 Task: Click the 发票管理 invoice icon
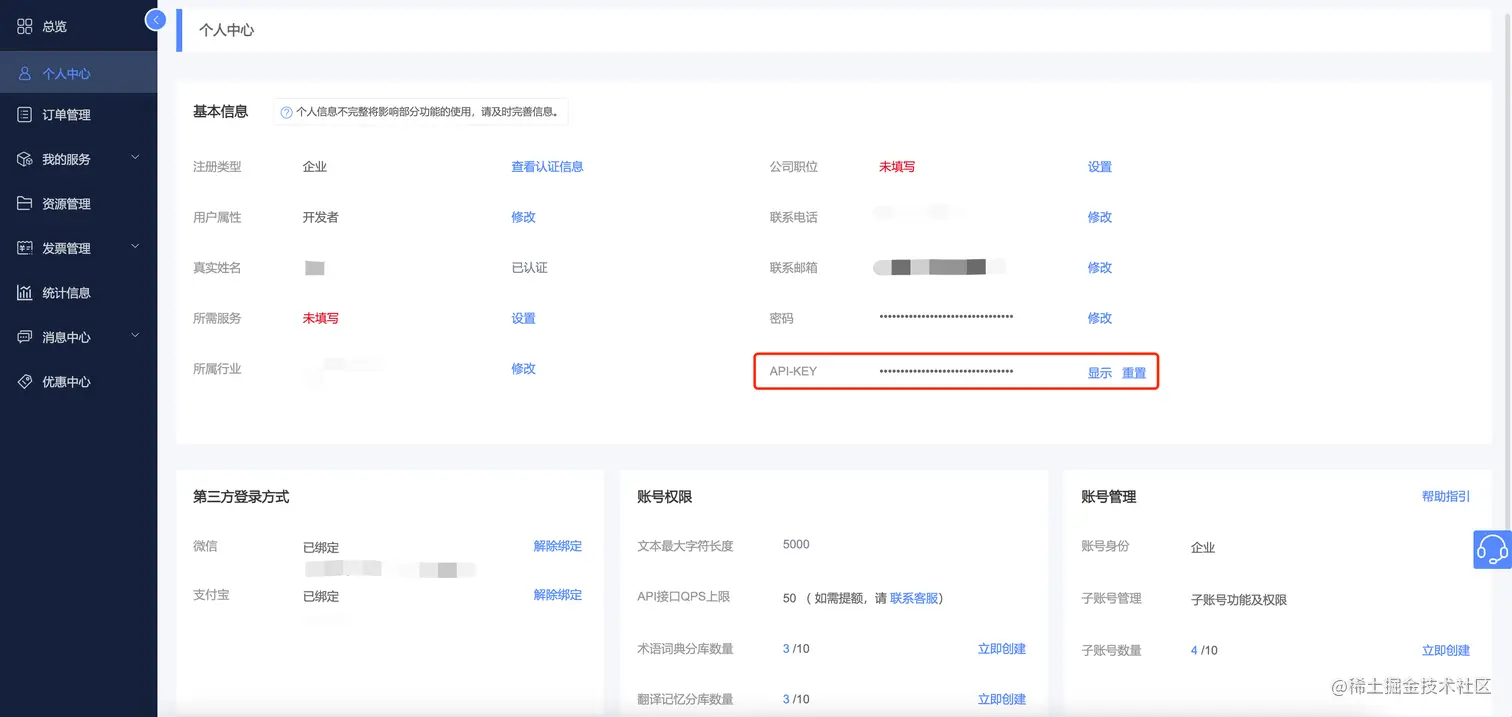click(x=25, y=248)
